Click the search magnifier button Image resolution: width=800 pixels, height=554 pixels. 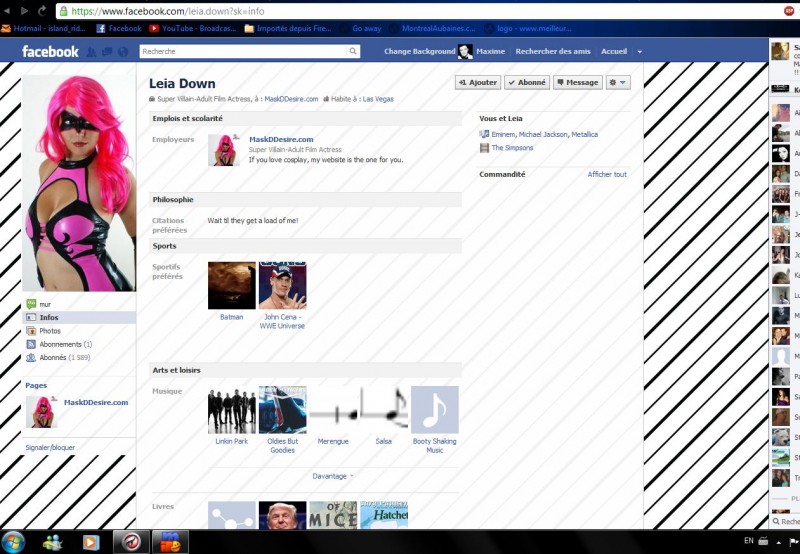tap(353, 51)
